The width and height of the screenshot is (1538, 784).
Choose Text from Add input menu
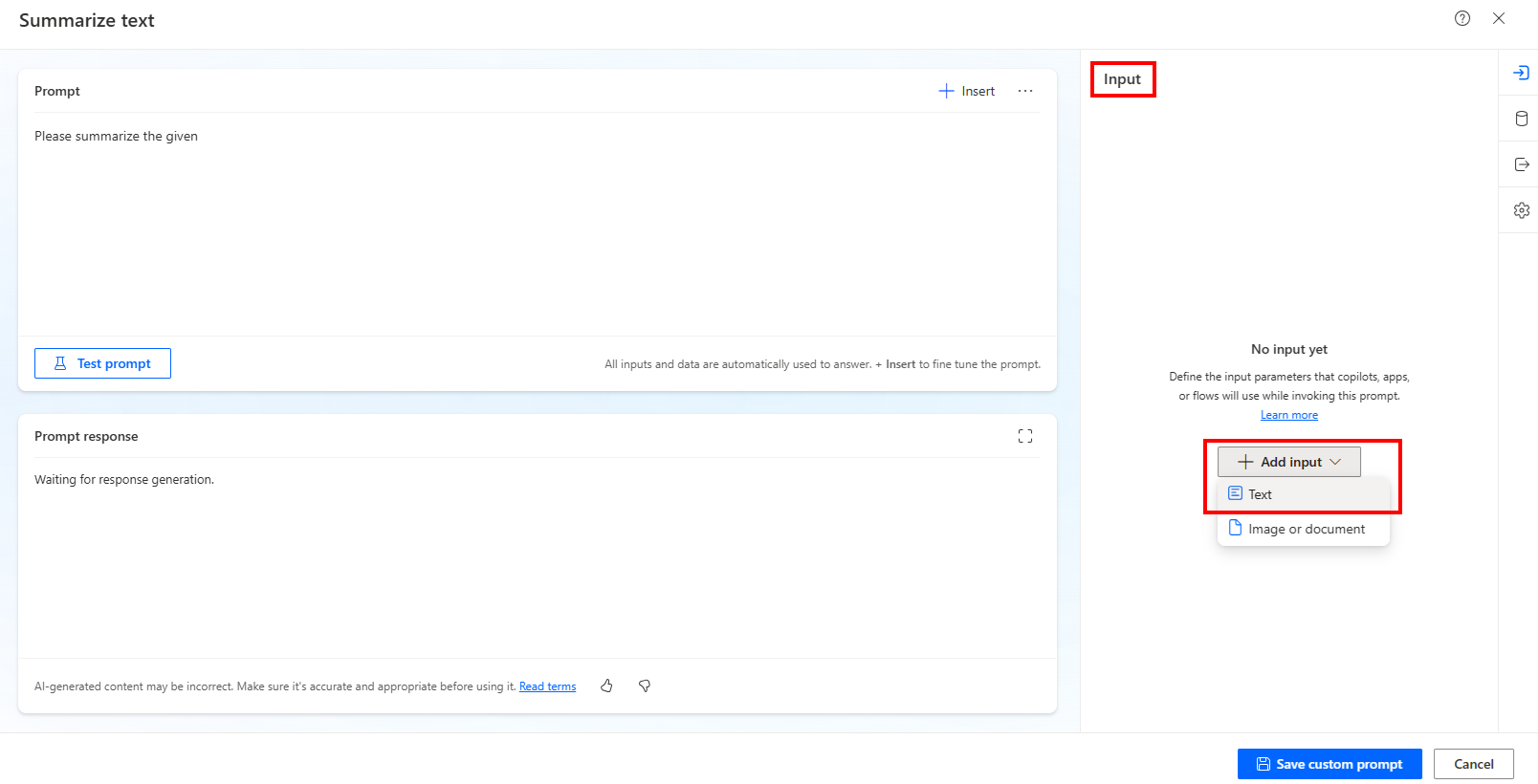click(1303, 494)
